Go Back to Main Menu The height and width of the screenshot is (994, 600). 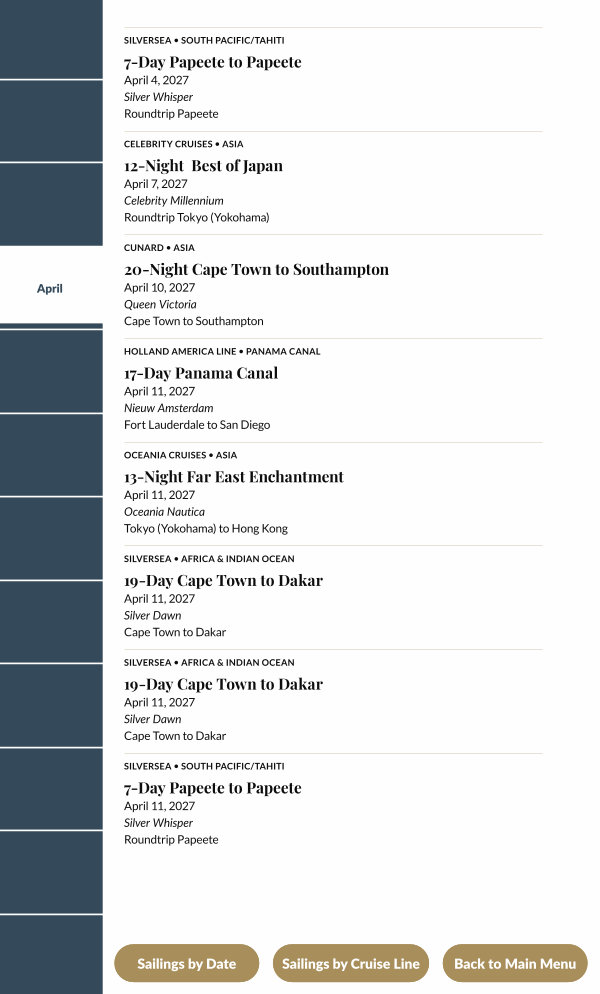click(x=515, y=964)
